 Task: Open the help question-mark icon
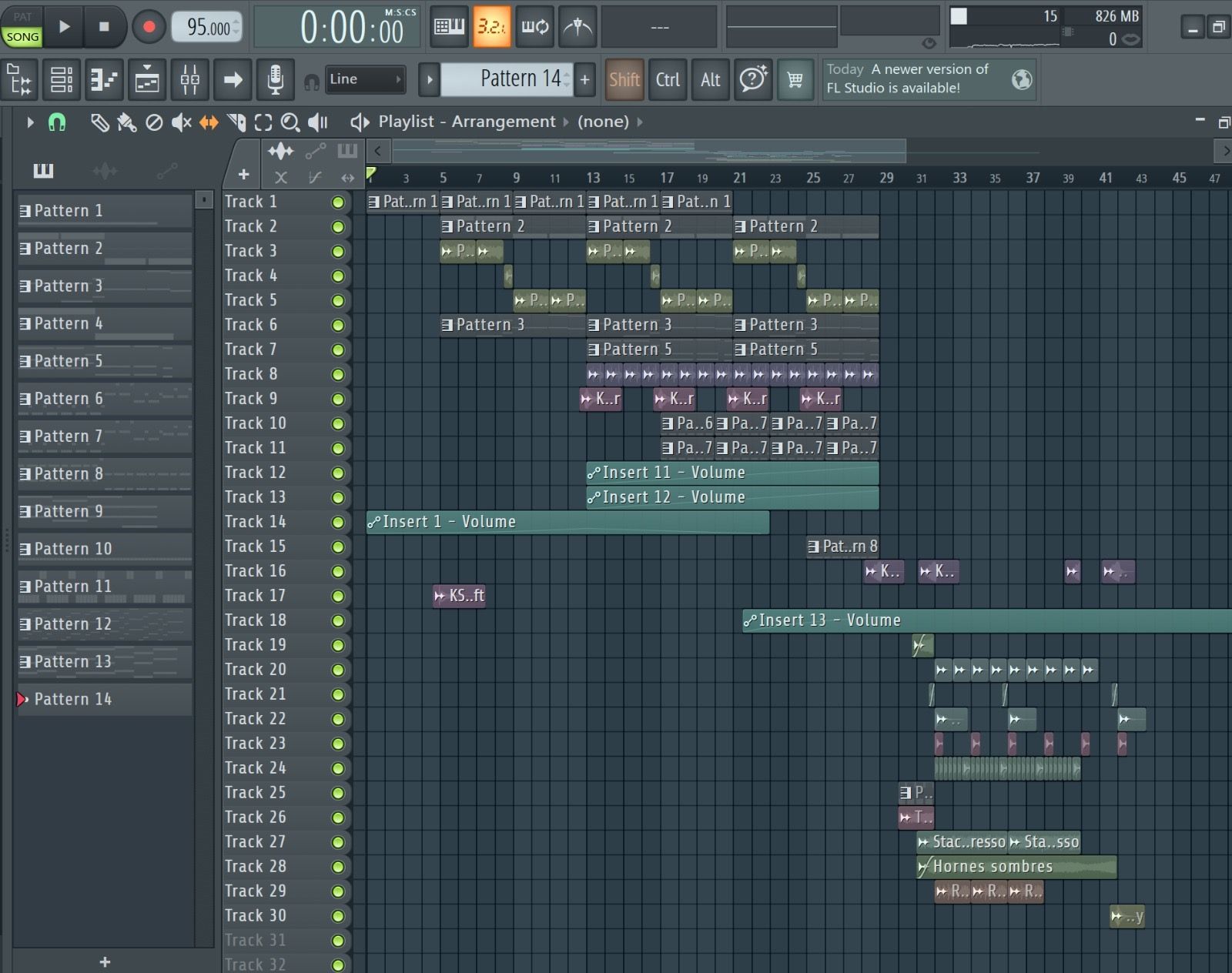[753, 79]
